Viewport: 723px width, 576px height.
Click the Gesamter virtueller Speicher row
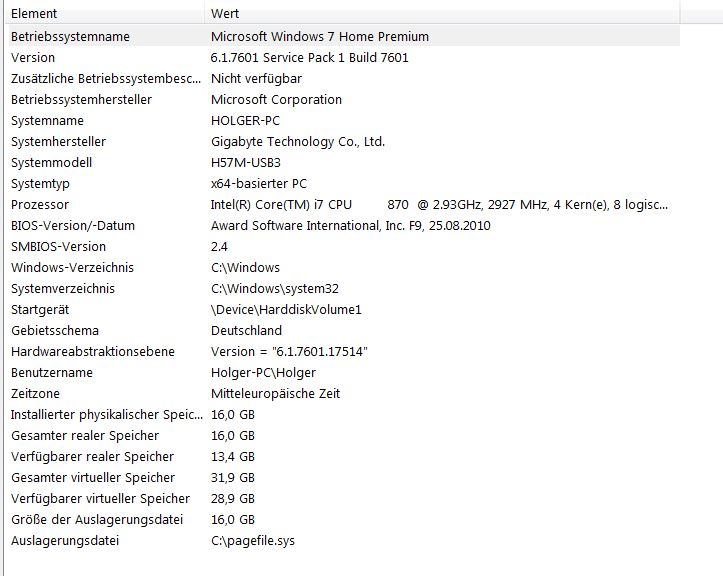point(93,478)
